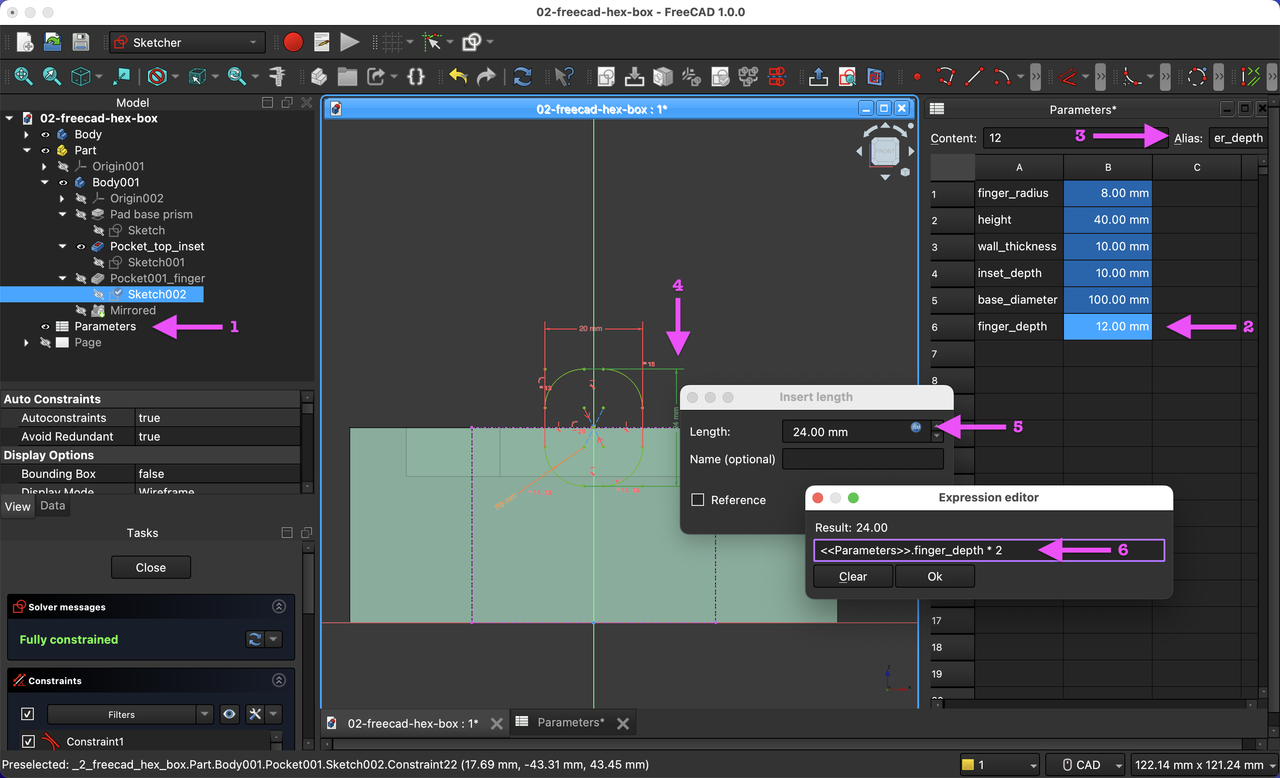This screenshot has height=778, width=1280.
Task: Select the Line sketch tool
Action: 974,76
